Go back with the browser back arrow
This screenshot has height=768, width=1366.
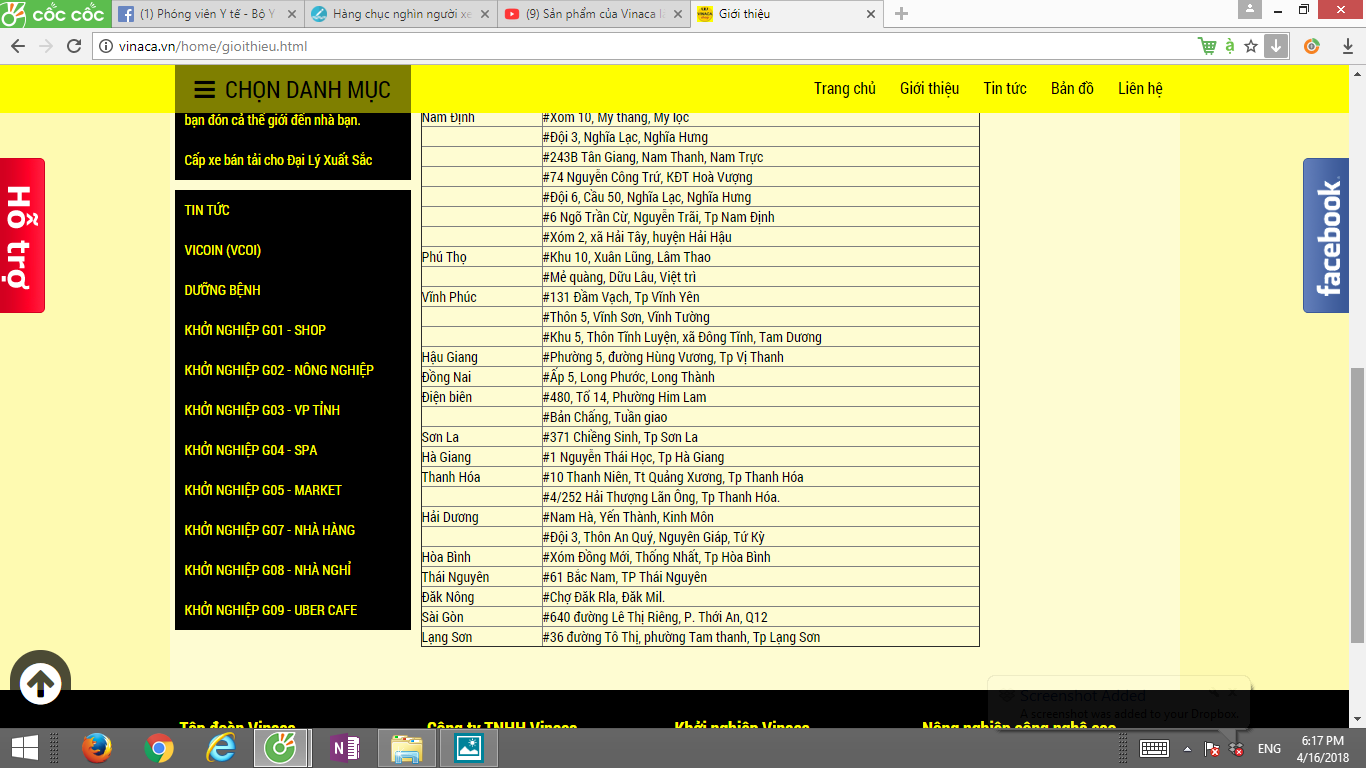click(18, 46)
